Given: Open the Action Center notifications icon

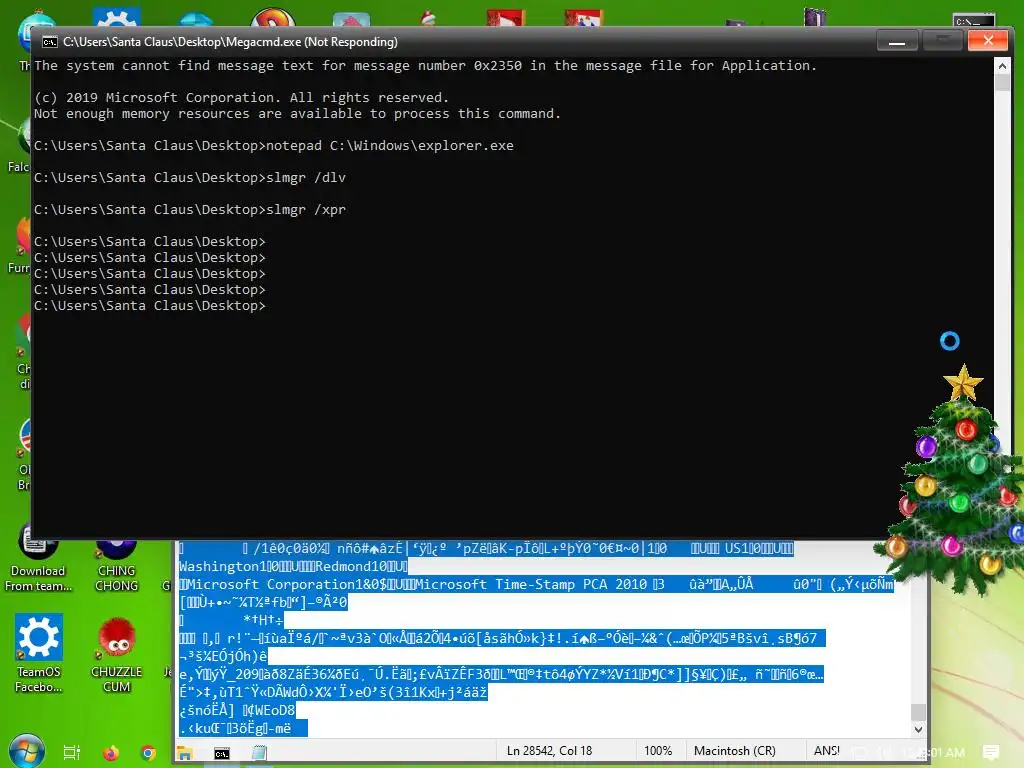Looking at the screenshot, I should 991,752.
